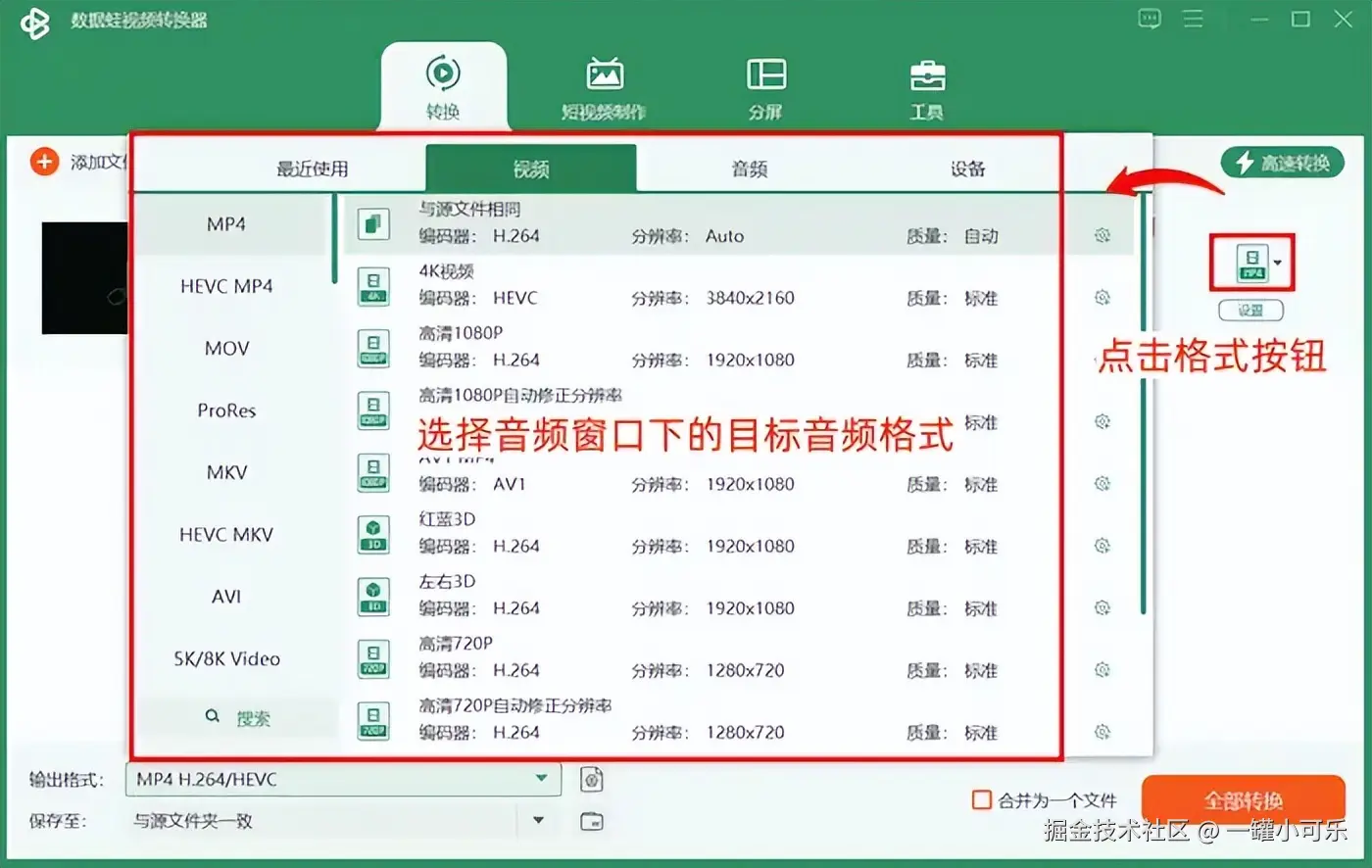Select the 4K视频 HEVC 3840x2160 preset
Image resolution: width=1372 pixels, height=868 pixels.
click(740, 286)
